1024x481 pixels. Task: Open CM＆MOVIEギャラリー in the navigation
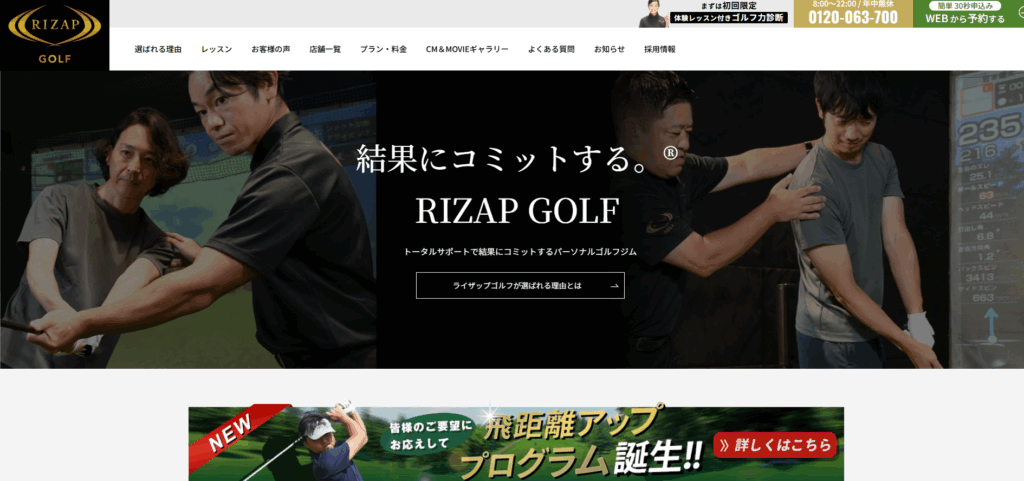coord(467,49)
